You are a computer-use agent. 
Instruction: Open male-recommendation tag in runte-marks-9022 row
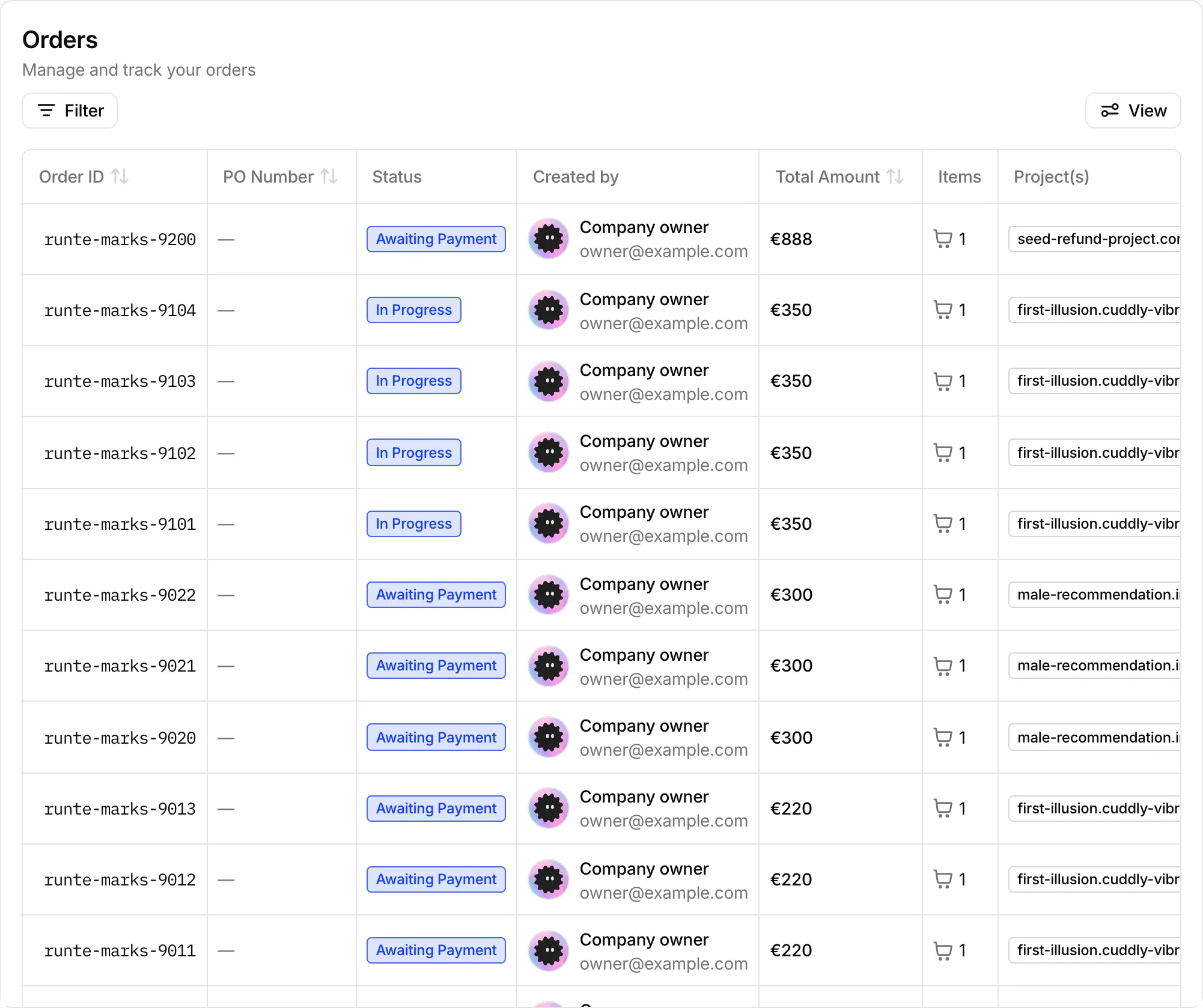pos(1095,595)
